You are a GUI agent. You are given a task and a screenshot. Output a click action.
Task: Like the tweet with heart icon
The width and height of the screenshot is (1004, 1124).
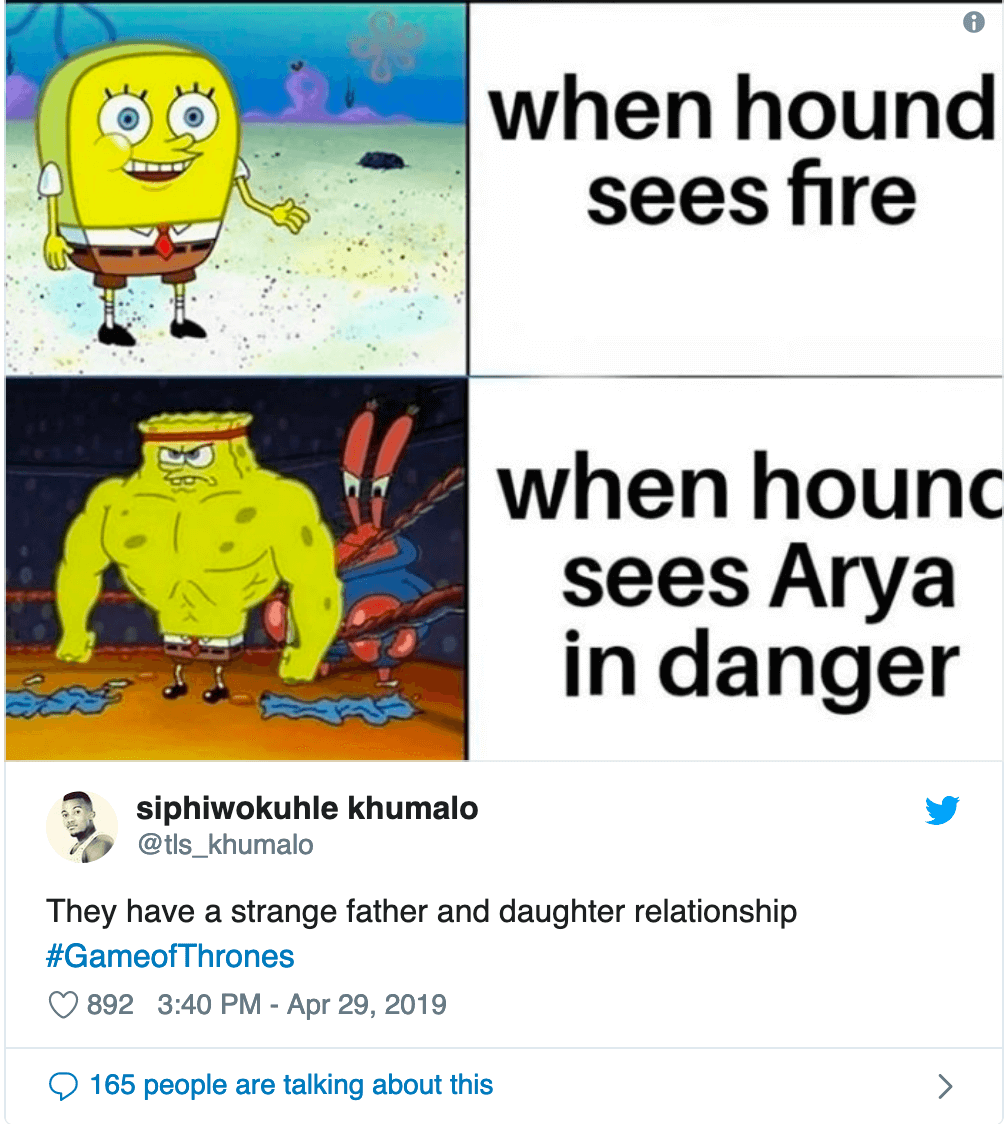(63, 1004)
